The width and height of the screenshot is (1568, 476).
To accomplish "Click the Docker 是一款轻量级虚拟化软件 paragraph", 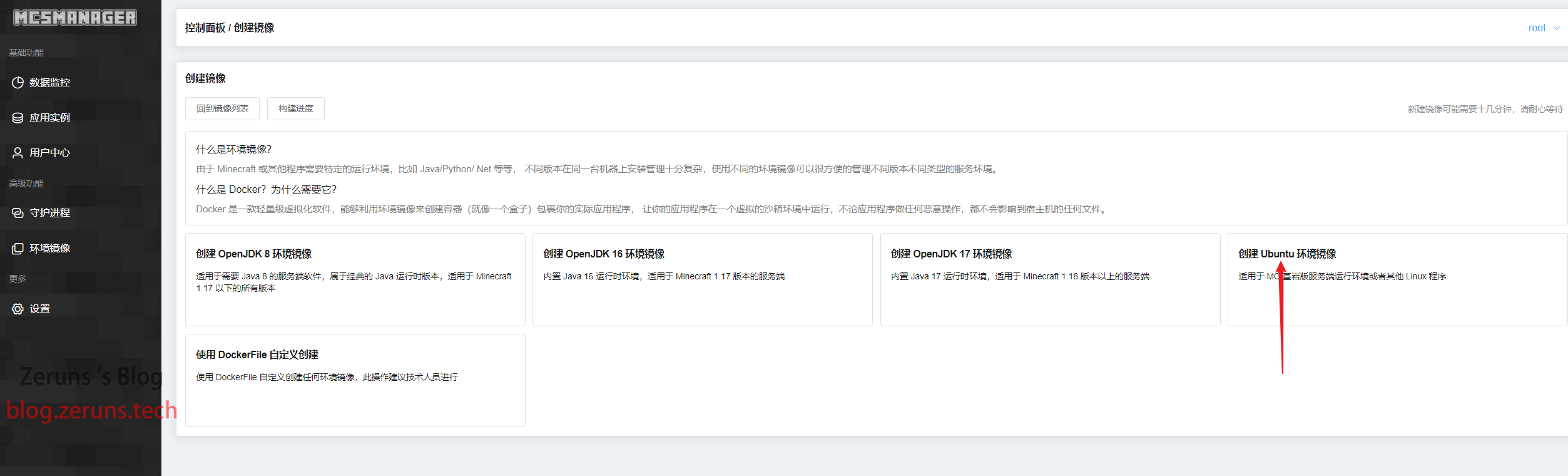I will click(x=652, y=209).
